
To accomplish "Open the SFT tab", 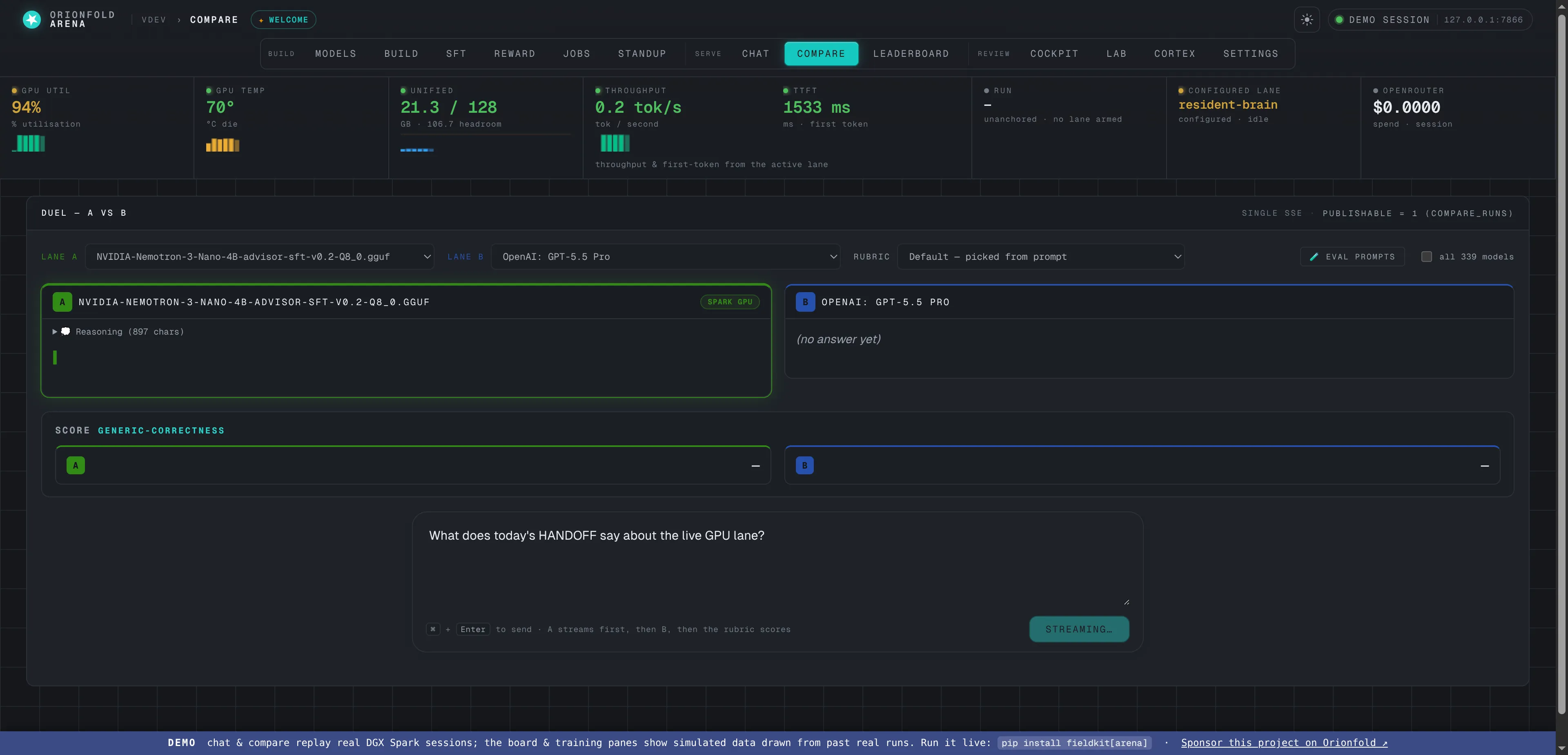I will (456, 54).
